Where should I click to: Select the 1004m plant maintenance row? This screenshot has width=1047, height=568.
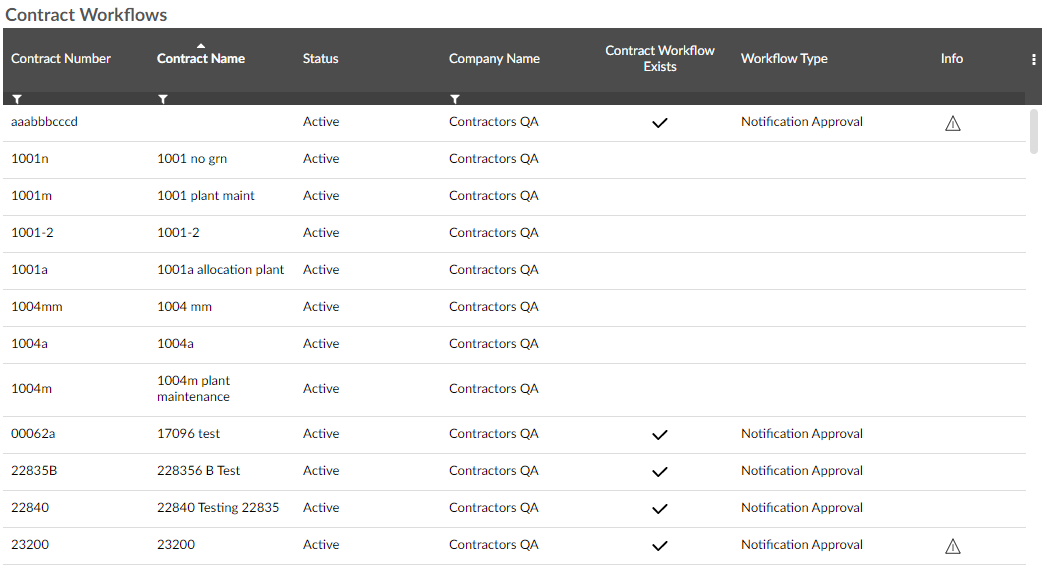coord(514,390)
